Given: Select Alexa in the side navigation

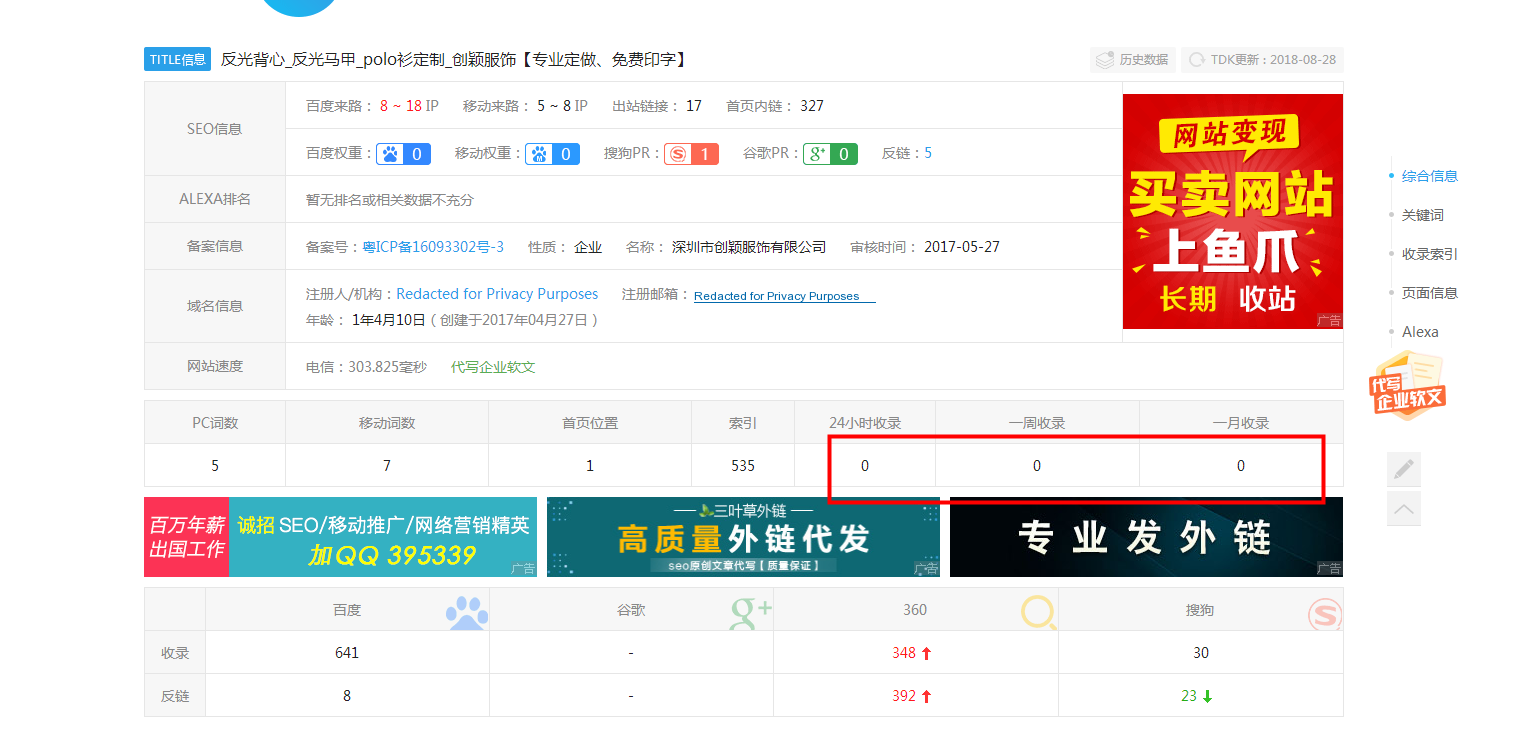Looking at the screenshot, I should coord(1419,332).
